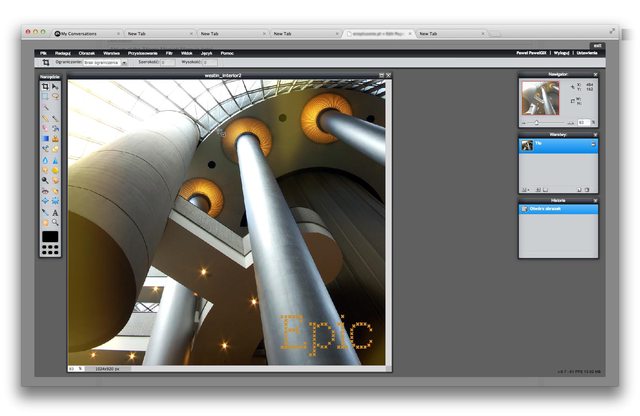Toggle the lock on Tło layer
This screenshot has height=416, width=640.
click(x=593, y=144)
